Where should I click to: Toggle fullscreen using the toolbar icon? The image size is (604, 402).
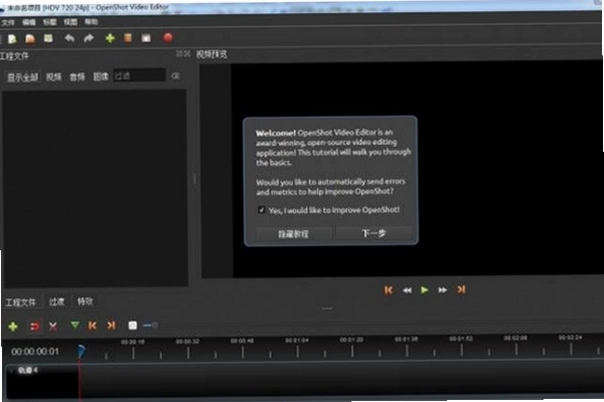pyautogui.click(x=146, y=38)
